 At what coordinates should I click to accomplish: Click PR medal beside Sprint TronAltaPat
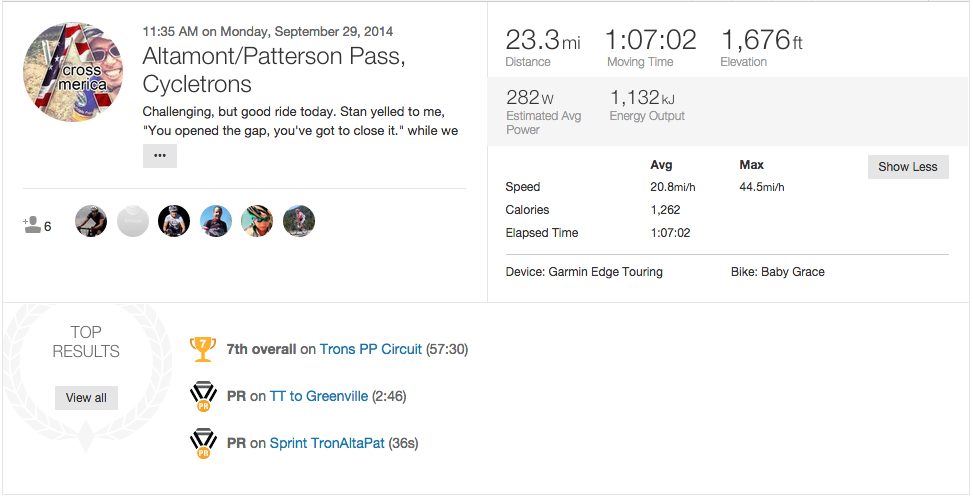tap(202, 443)
